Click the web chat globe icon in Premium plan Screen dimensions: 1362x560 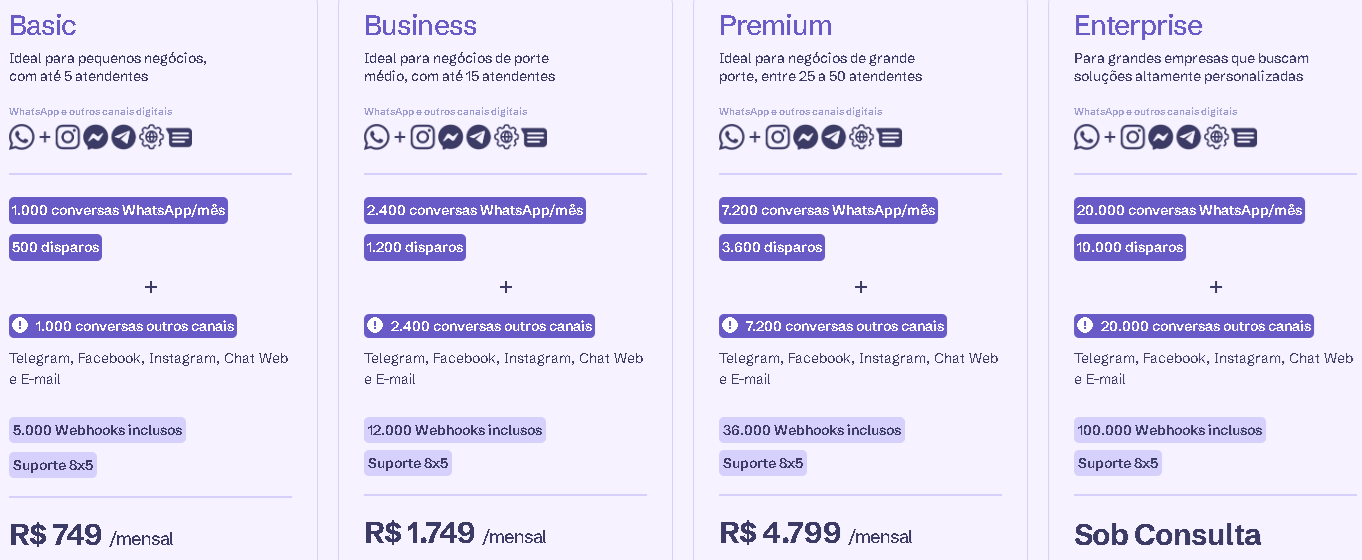click(861, 137)
